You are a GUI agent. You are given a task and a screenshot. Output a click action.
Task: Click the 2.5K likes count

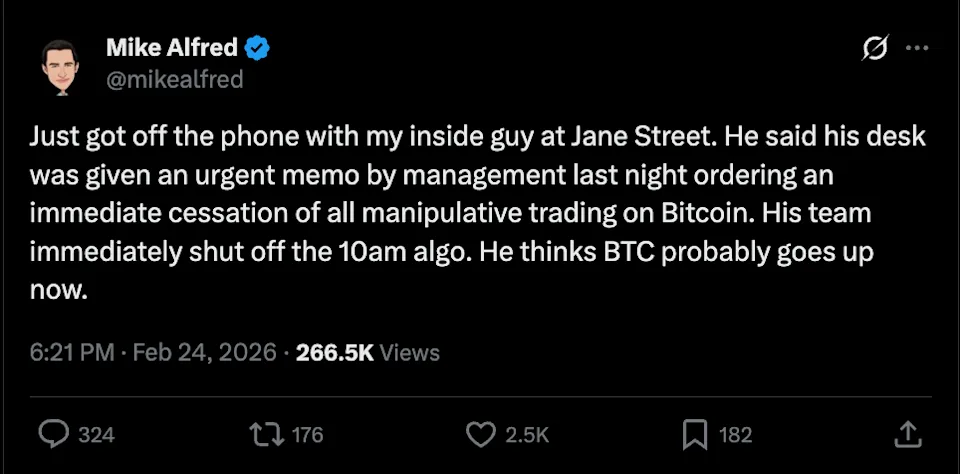[526, 434]
